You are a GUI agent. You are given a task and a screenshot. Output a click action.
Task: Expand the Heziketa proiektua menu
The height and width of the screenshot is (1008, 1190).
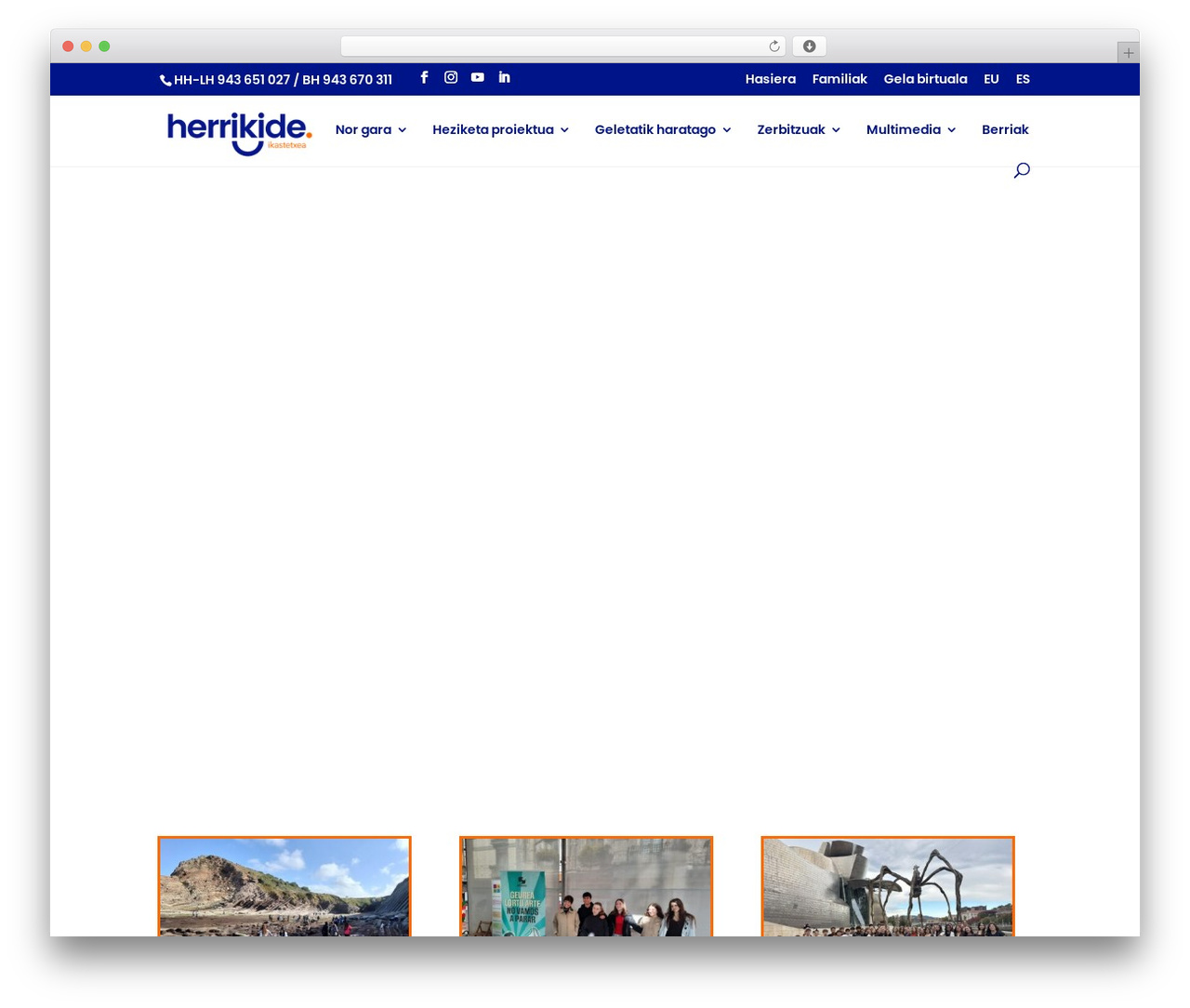click(500, 130)
